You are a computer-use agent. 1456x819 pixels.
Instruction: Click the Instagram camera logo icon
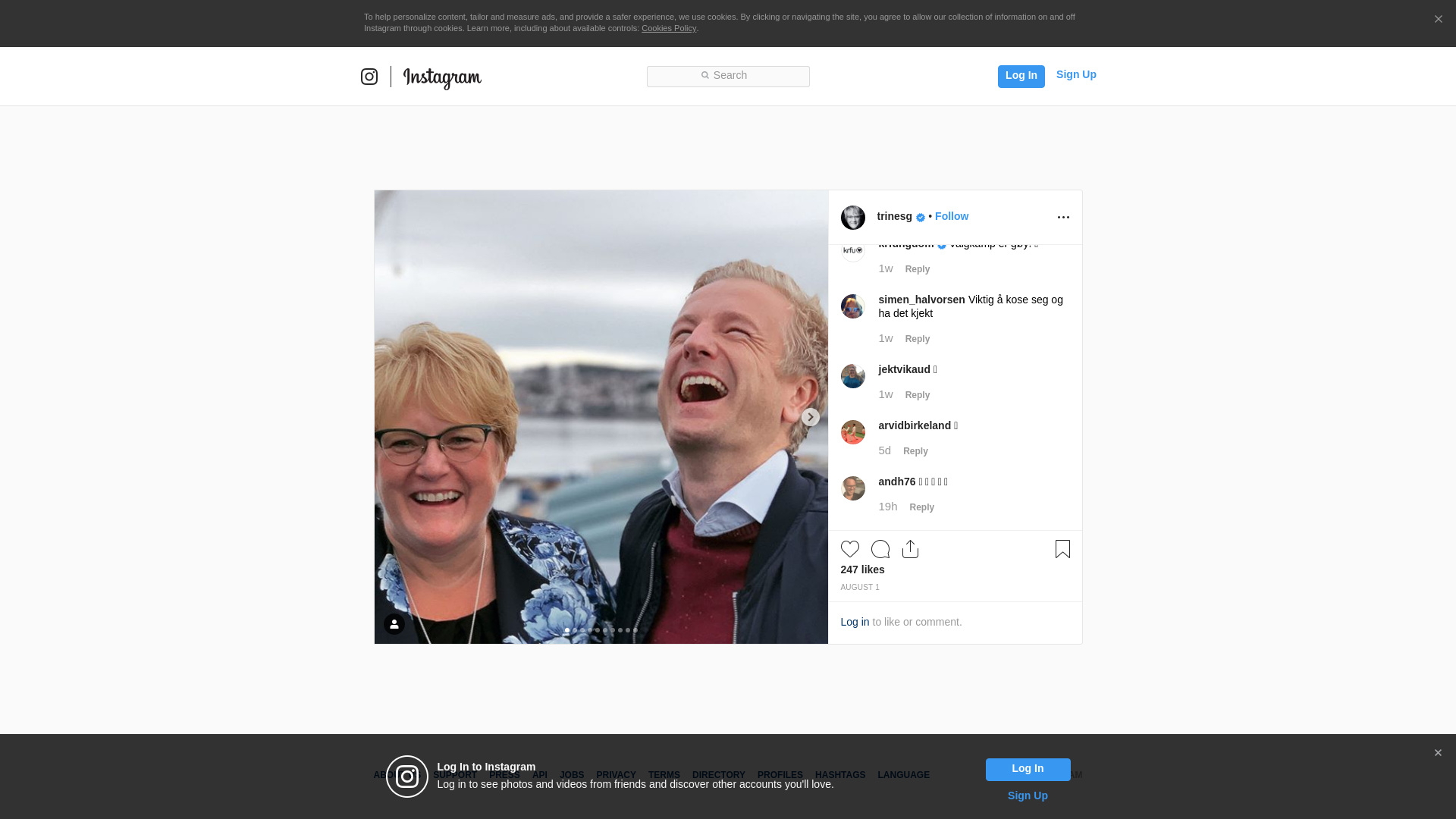coord(369,77)
